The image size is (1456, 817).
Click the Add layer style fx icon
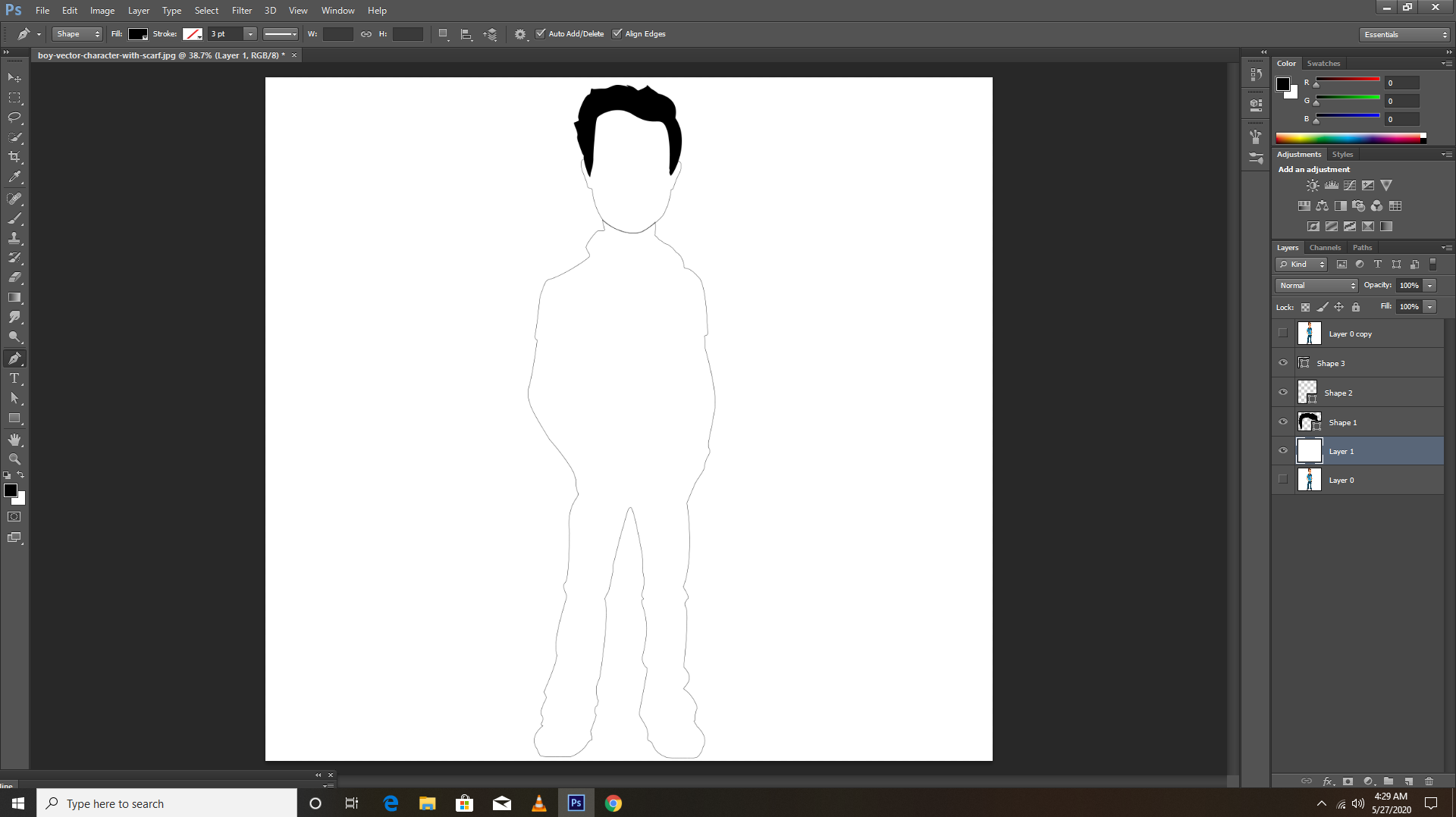tap(1328, 781)
